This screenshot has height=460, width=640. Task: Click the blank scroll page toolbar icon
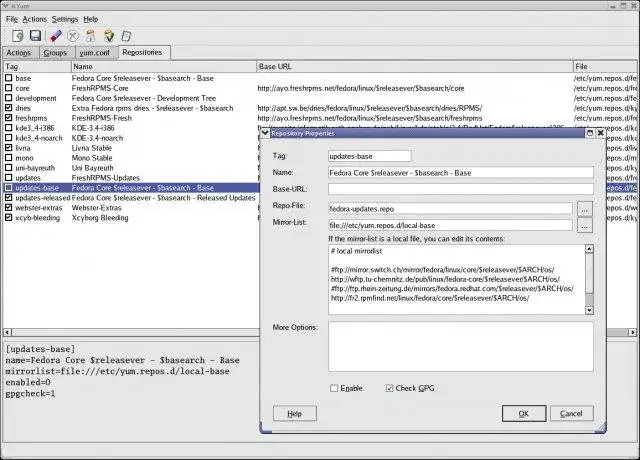click(x=126, y=36)
